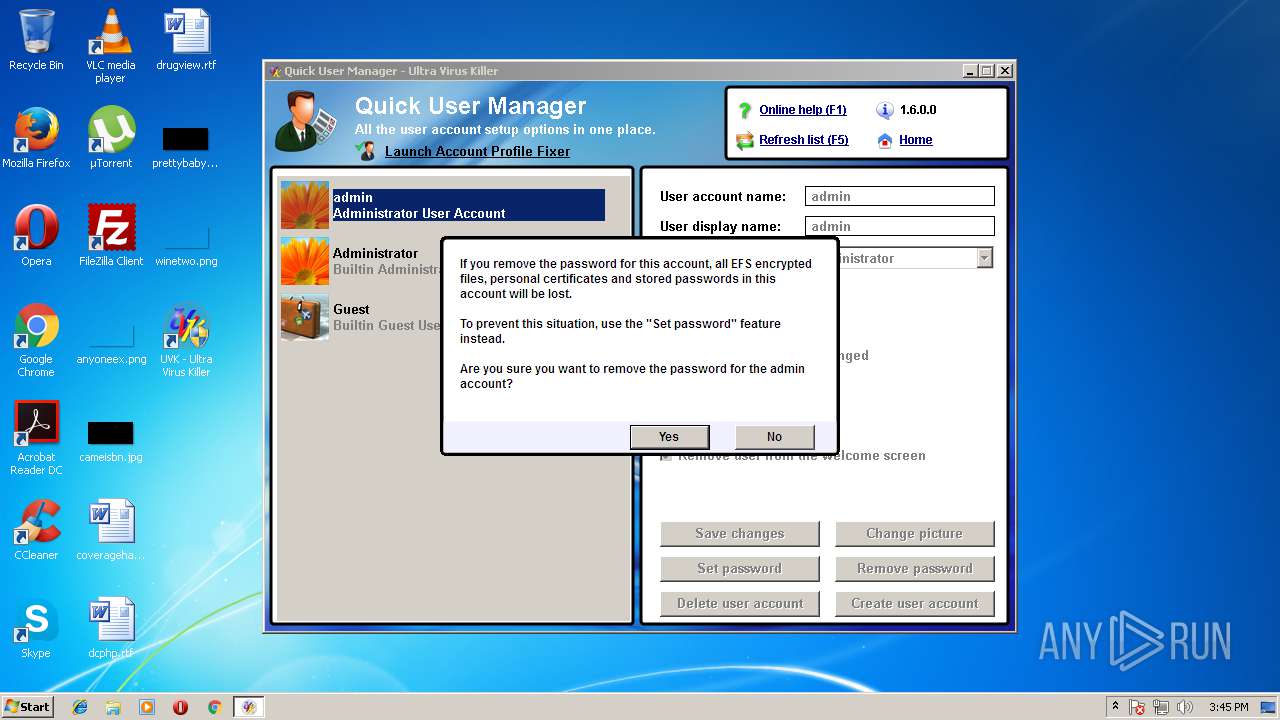This screenshot has width=1280, height=720.
Task: Launch UVK Ultra Virus Killer shortcut
Action: click(186, 340)
